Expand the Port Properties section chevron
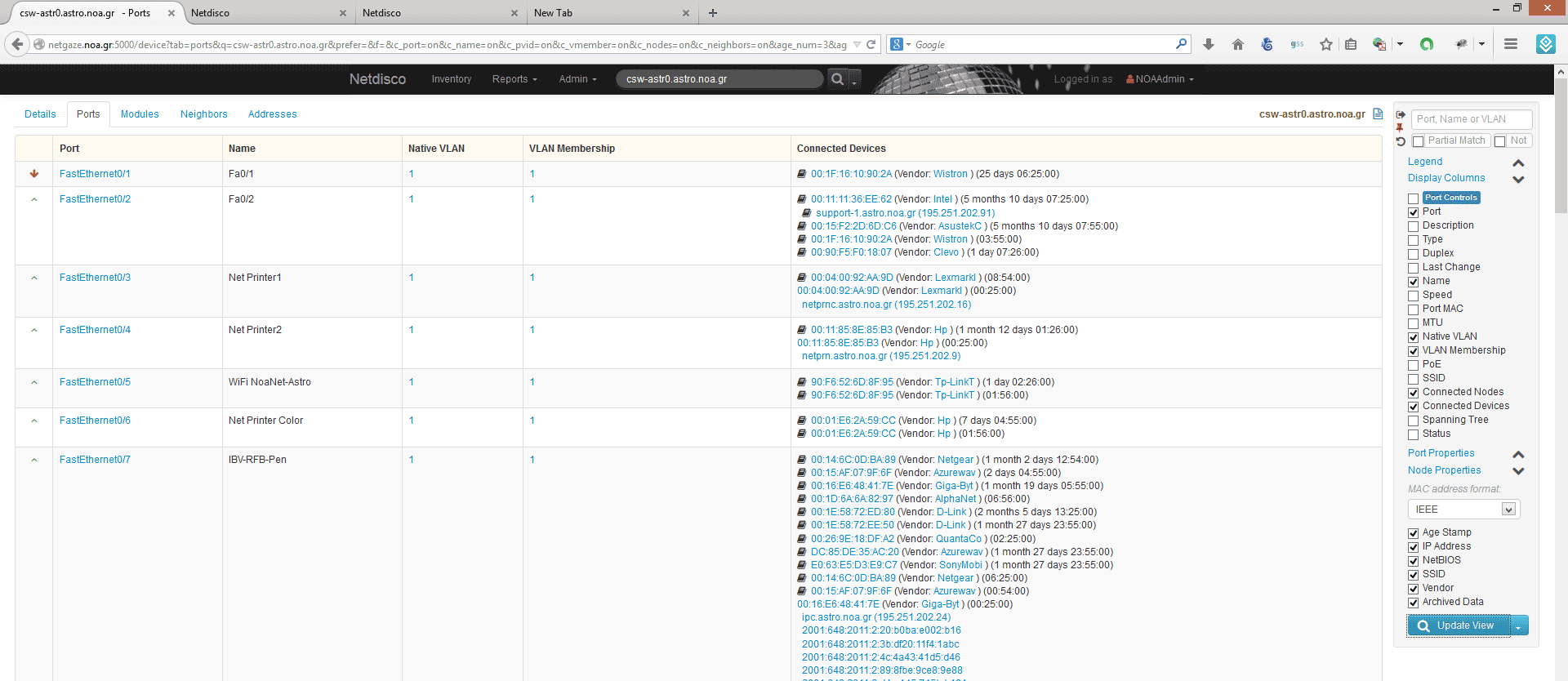The image size is (1568, 681). 1518,454
